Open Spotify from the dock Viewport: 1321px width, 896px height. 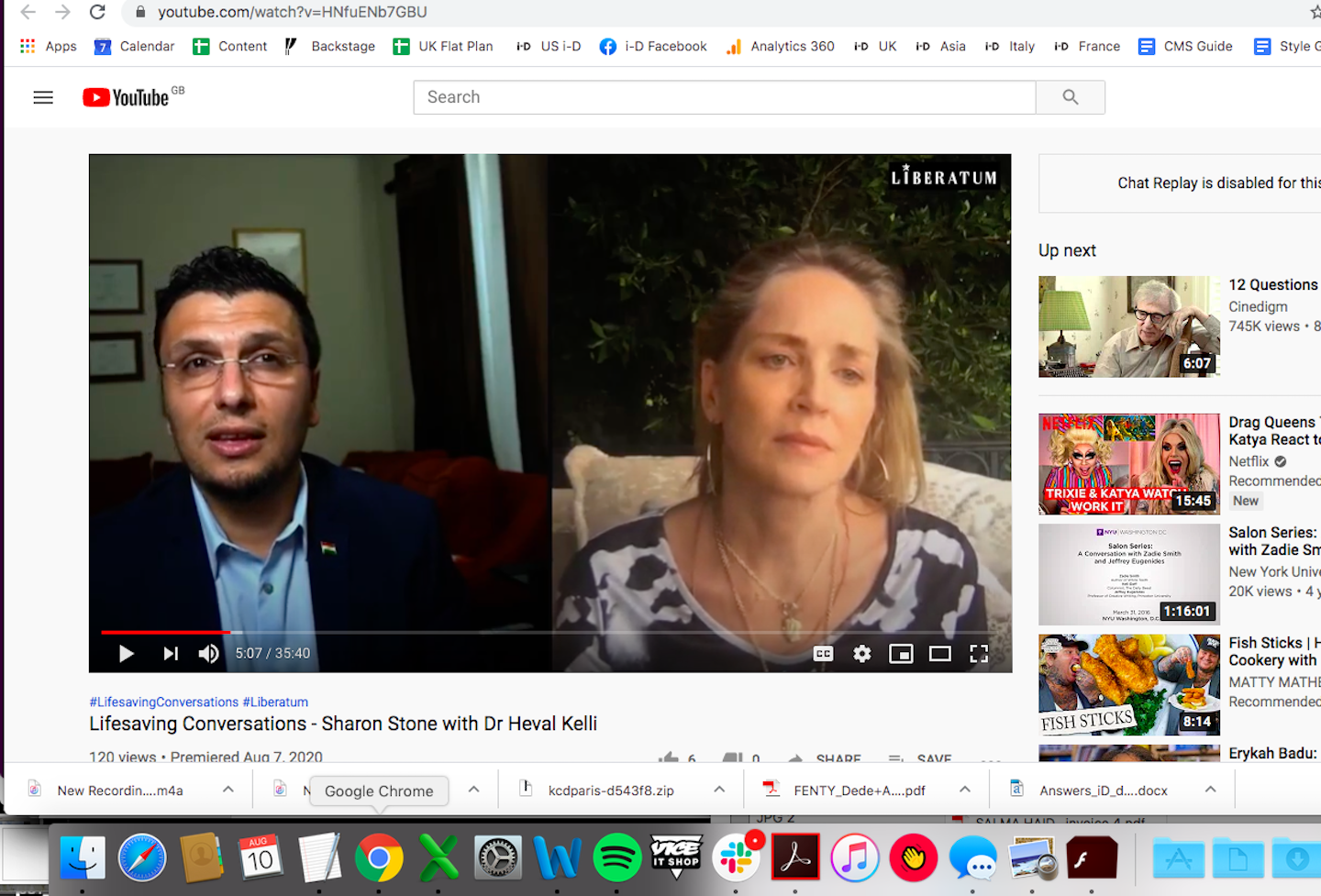point(616,858)
